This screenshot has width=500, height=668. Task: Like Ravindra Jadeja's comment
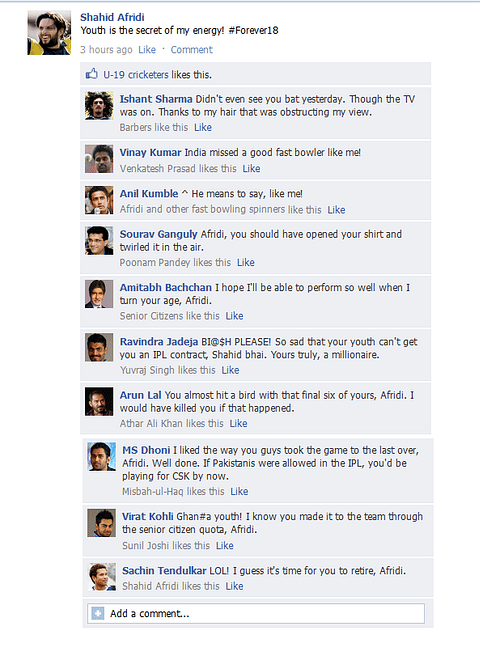[230, 370]
